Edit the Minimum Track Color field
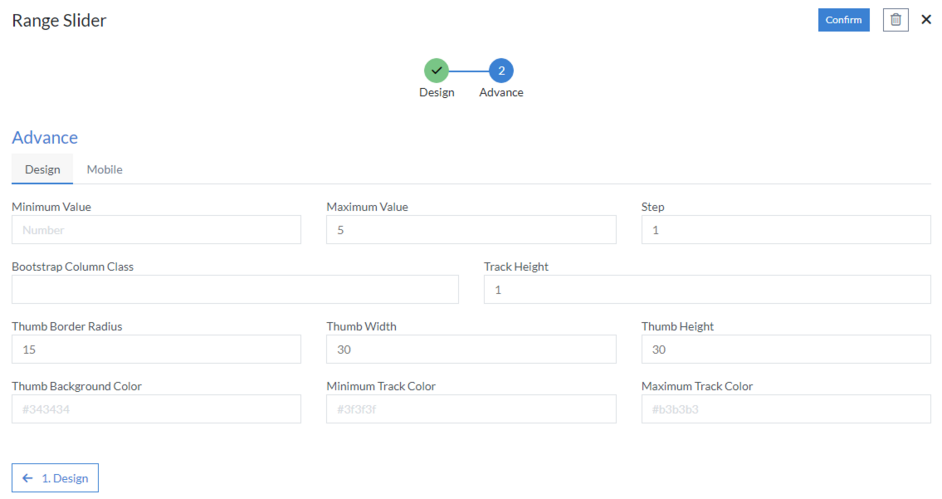The width and height of the screenshot is (942, 499). (x=471, y=409)
